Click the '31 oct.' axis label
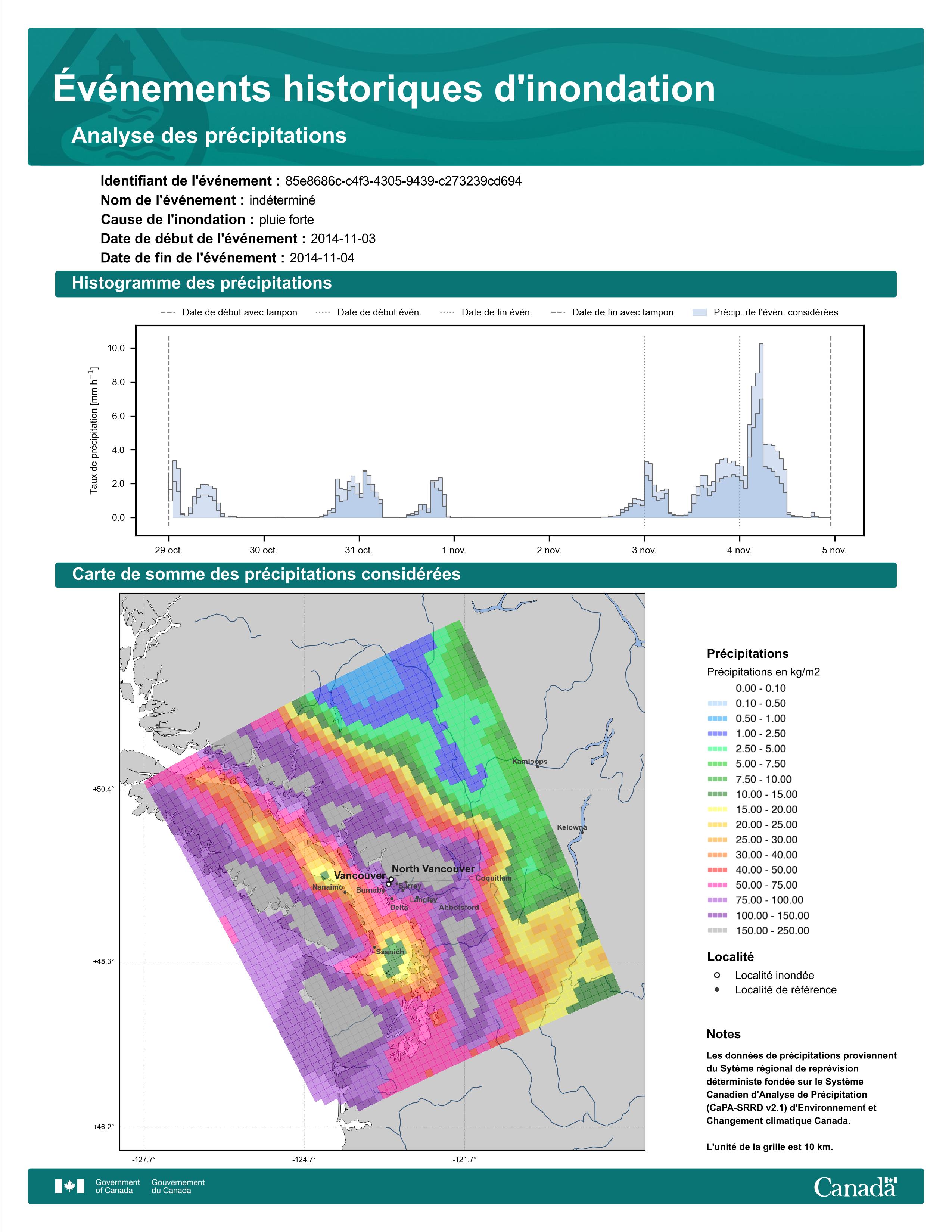The height and width of the screenshot is (1232, 952). [x=359, y=551]
